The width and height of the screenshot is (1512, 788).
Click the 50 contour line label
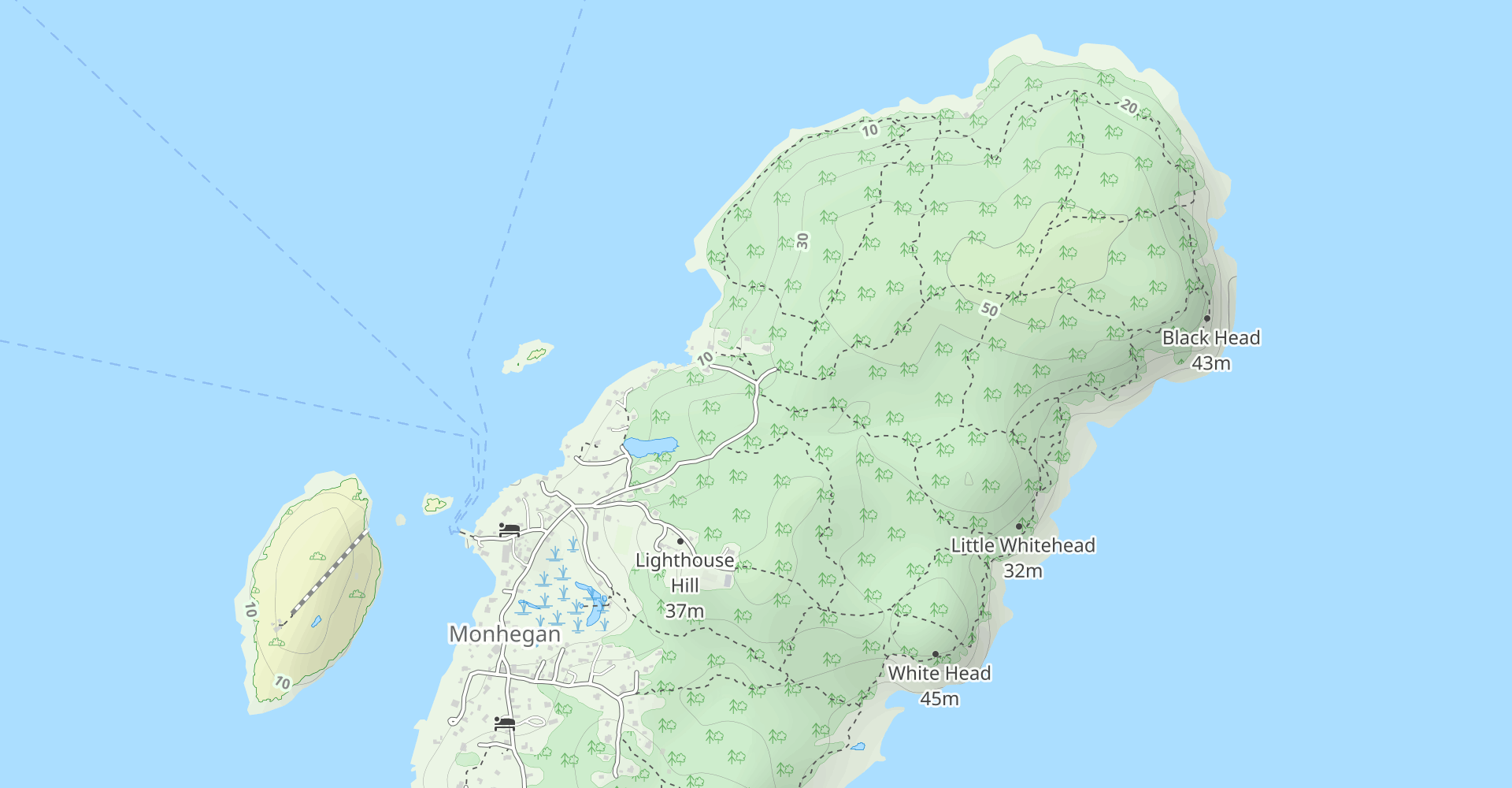(990, 309)
